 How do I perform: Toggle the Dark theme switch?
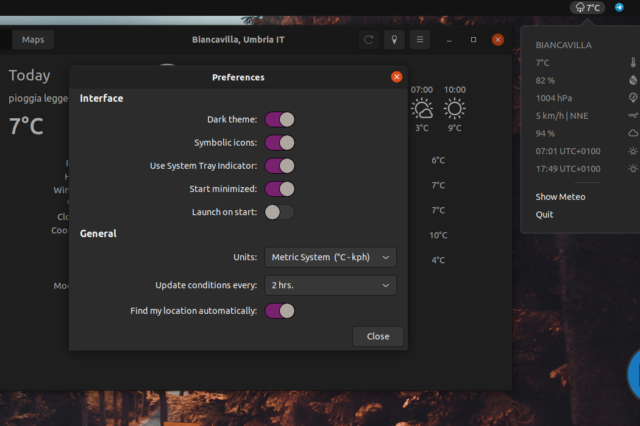(x=280, y=120)
